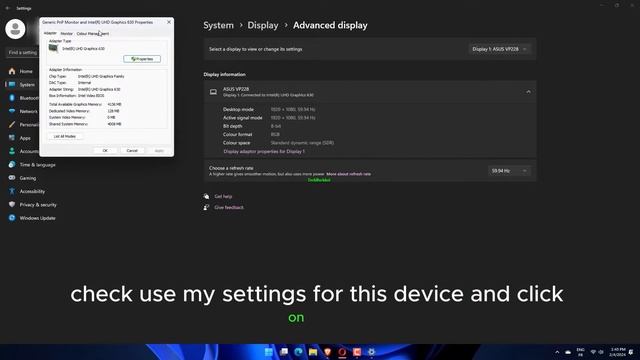Click the Colour space row
This screenshot has height=360, width=640.
[278, 143]
